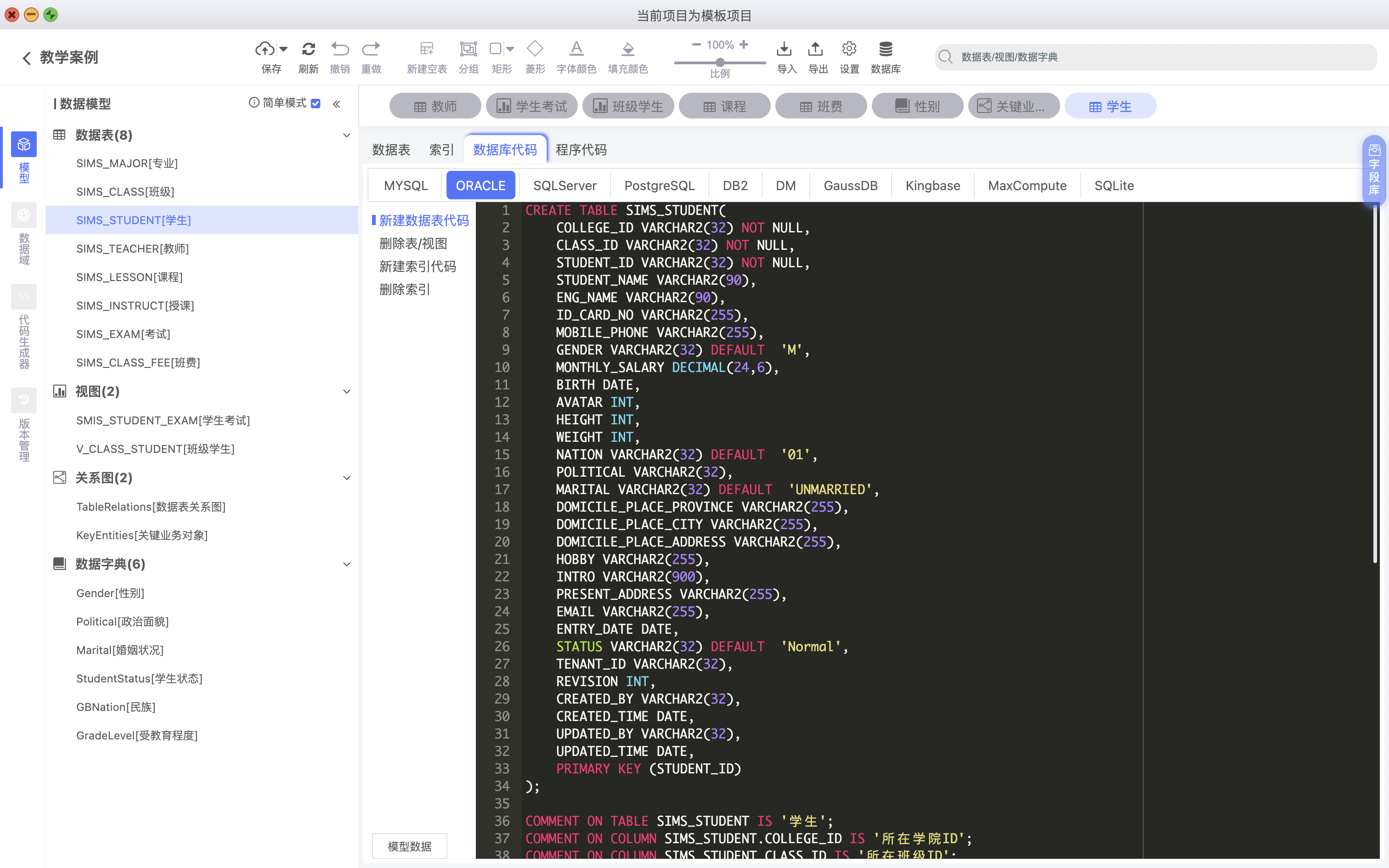The image size is (1389, 868).
Task: Click the Database stack icon
Action: point(886,49)
